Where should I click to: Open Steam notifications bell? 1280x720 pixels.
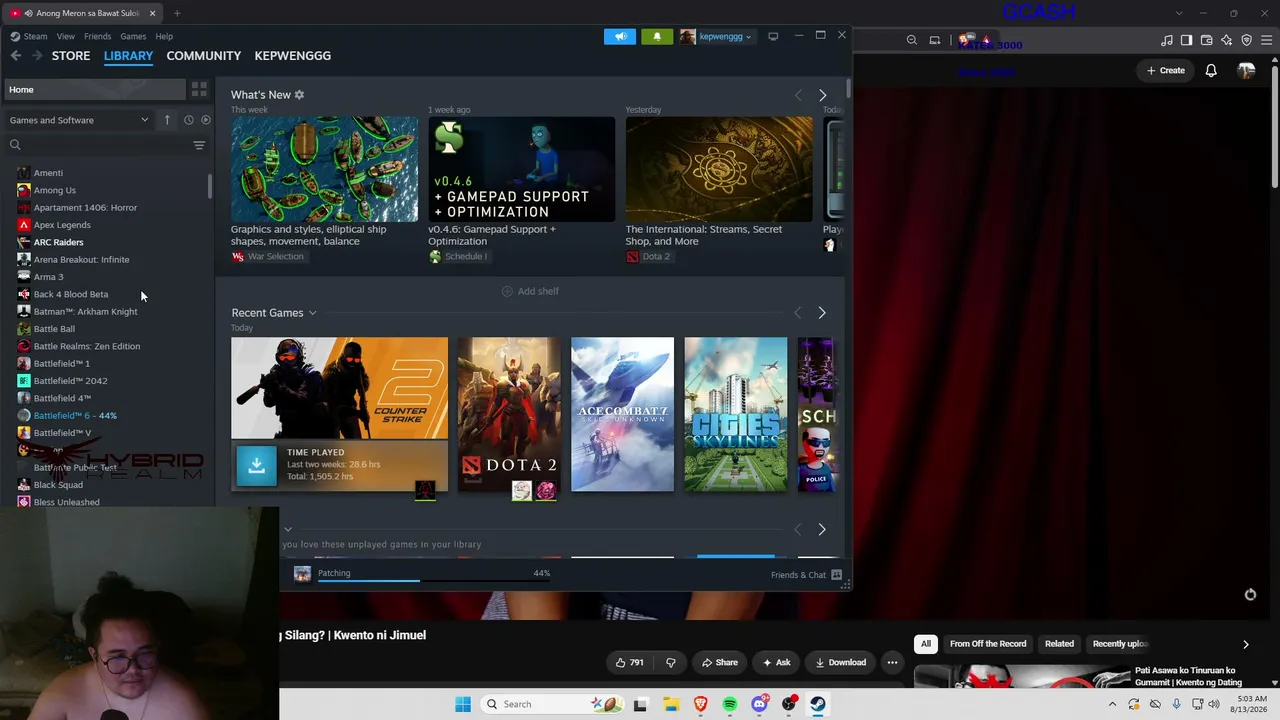[657, 37]
